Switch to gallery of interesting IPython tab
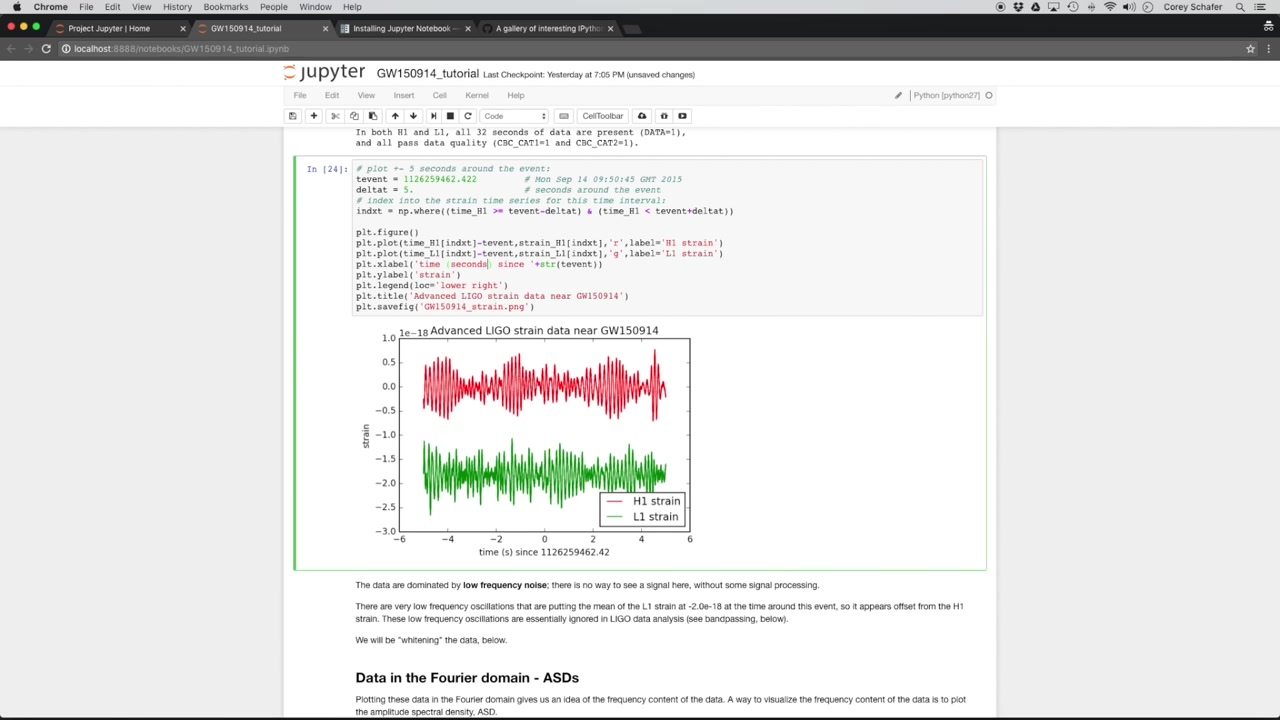Screen dimensions: 1280x720 (x=548, y=28)
